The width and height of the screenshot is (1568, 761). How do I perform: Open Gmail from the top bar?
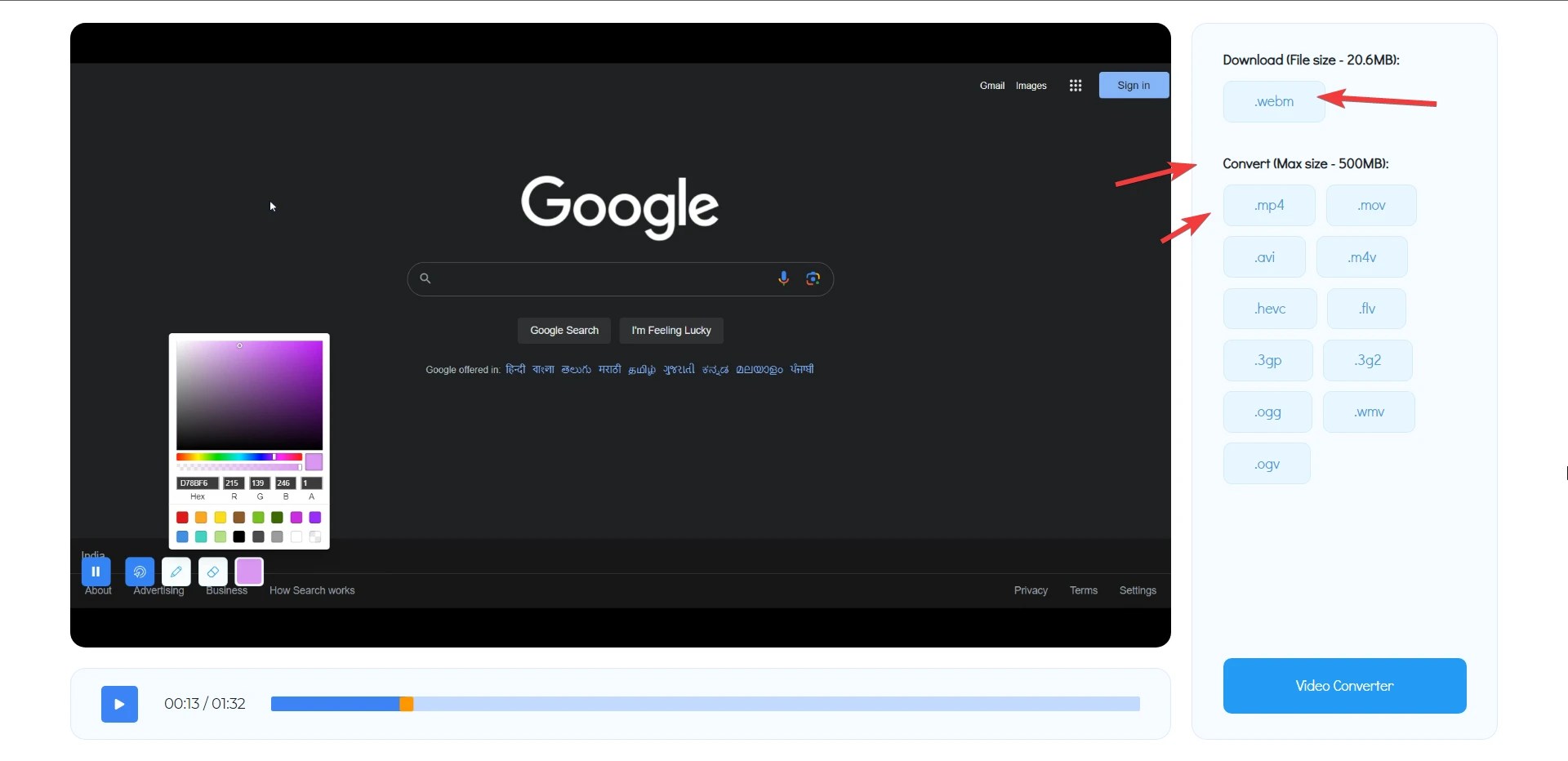coord(991,85)
